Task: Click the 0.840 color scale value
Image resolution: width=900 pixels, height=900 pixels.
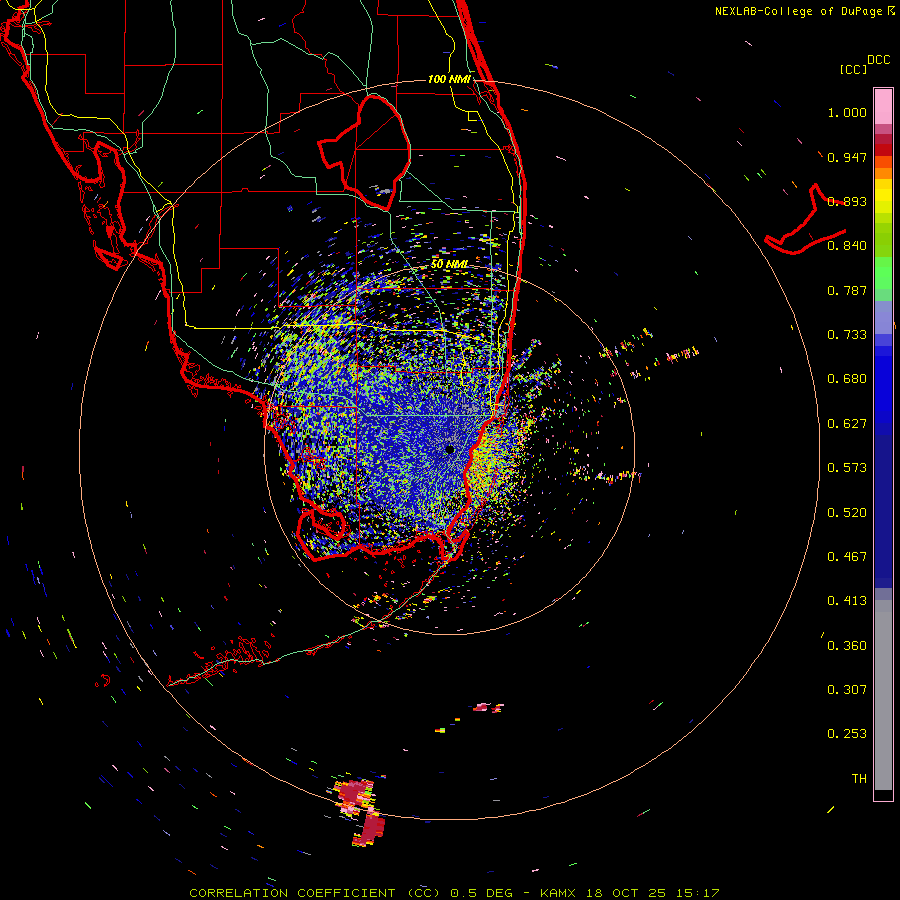Action: pyautogui.click(x=847, y=246)
